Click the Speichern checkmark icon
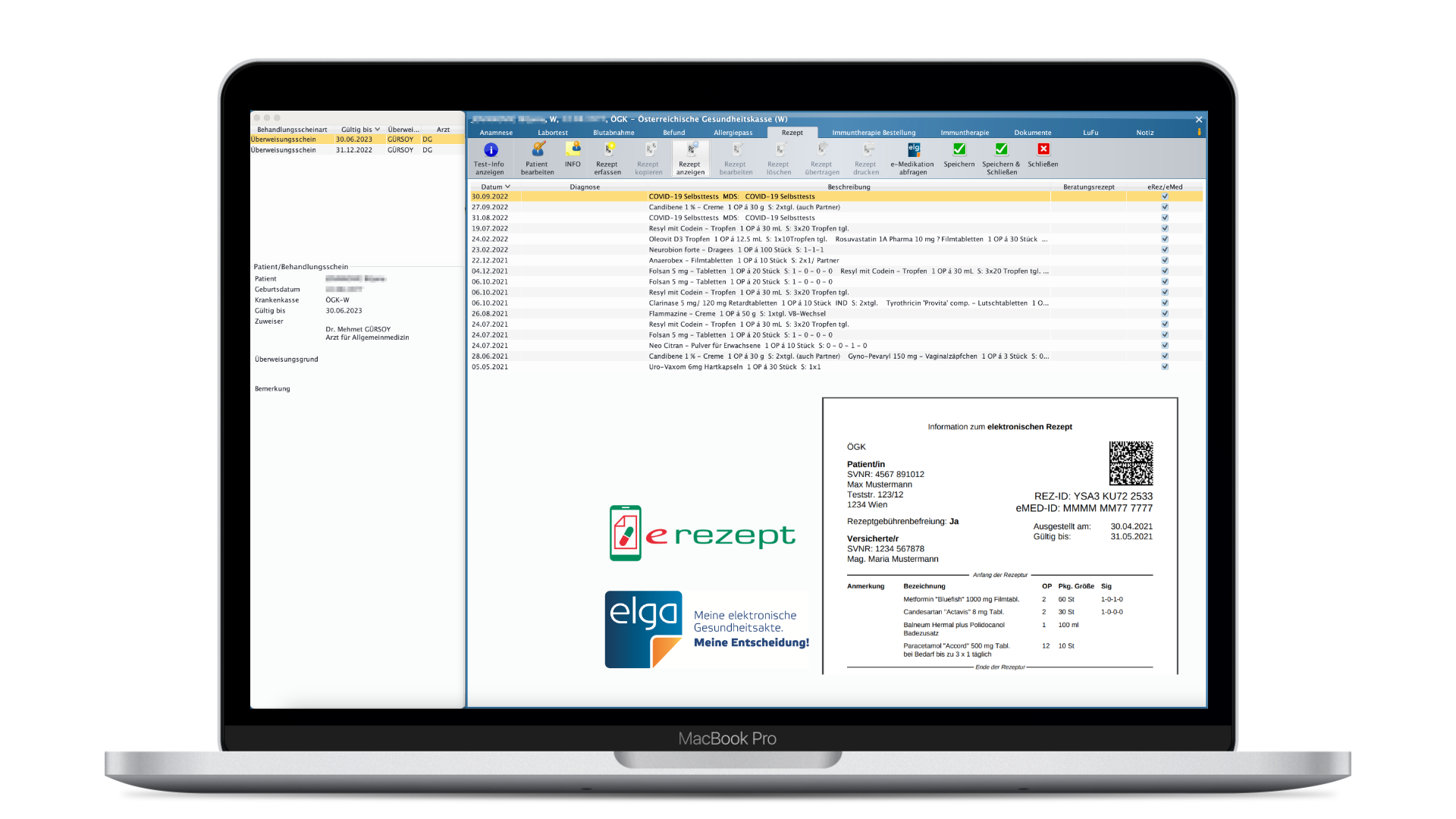This screenshot has width=1456, height=819. pos(959,149)
